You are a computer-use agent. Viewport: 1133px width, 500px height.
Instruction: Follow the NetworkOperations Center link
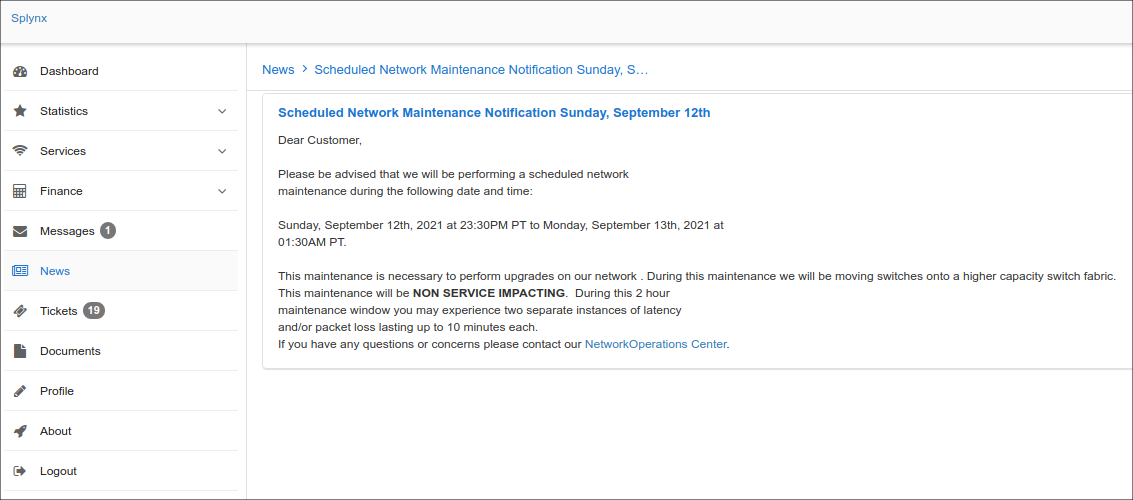pos(655,344)
